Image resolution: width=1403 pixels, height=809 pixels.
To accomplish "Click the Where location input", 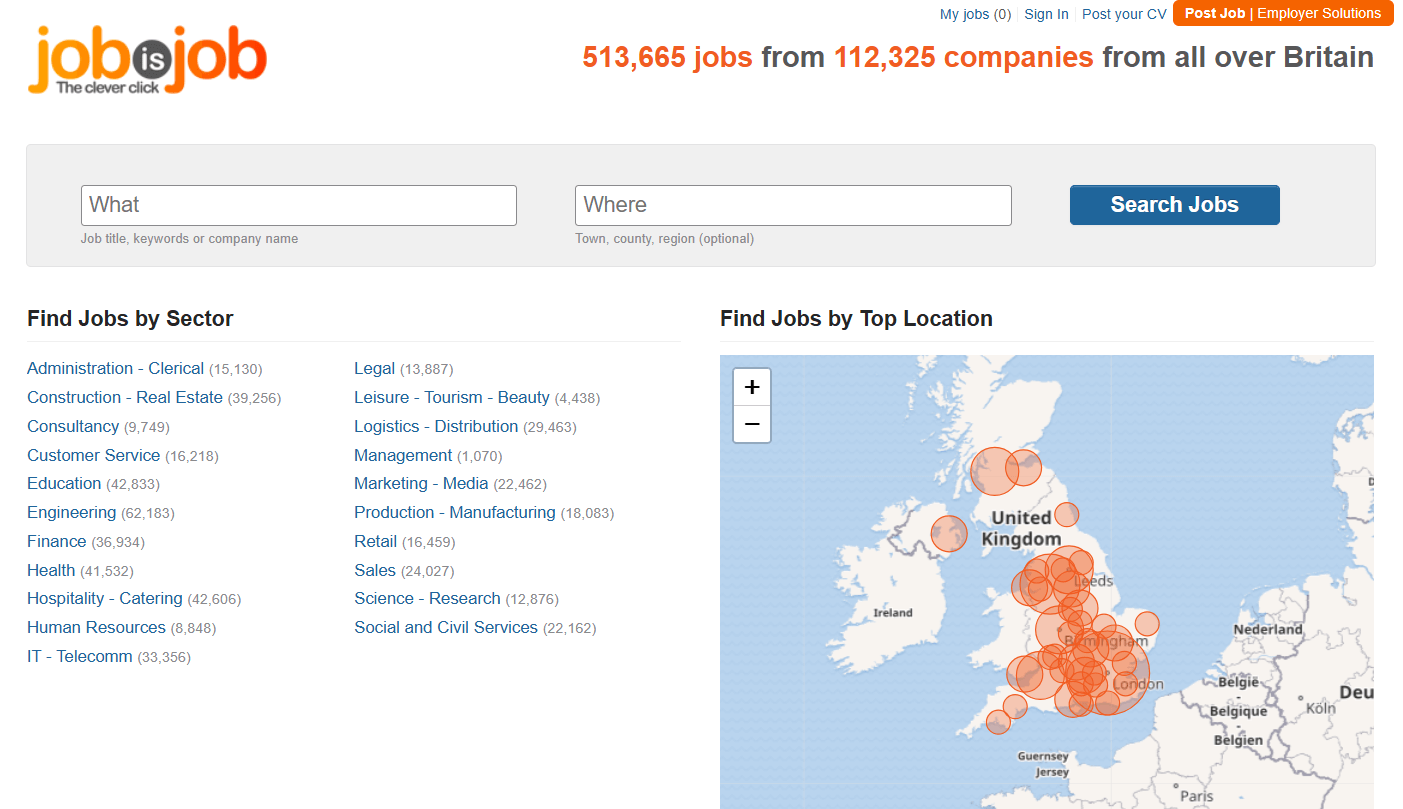I will 793,205.
